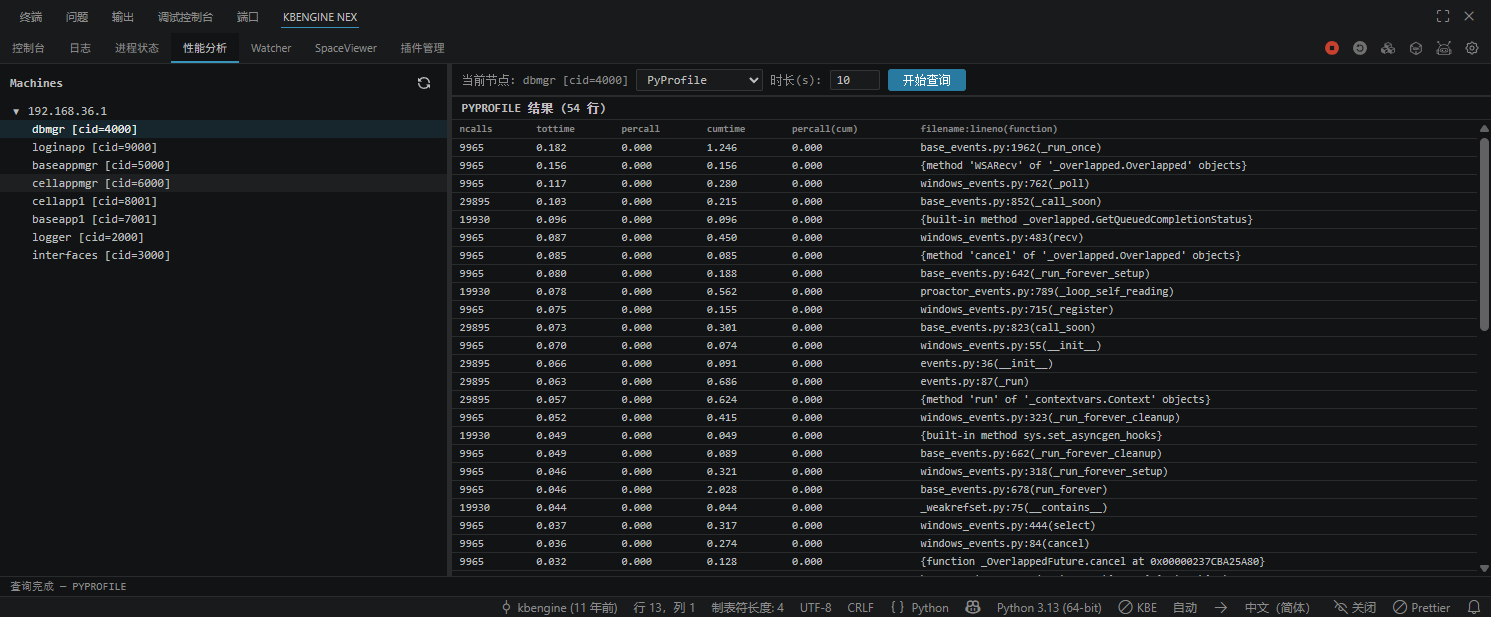Open the PyProfile type dropdown
1491x617 pixels.
pyautogui.click(x=699, y=80)
